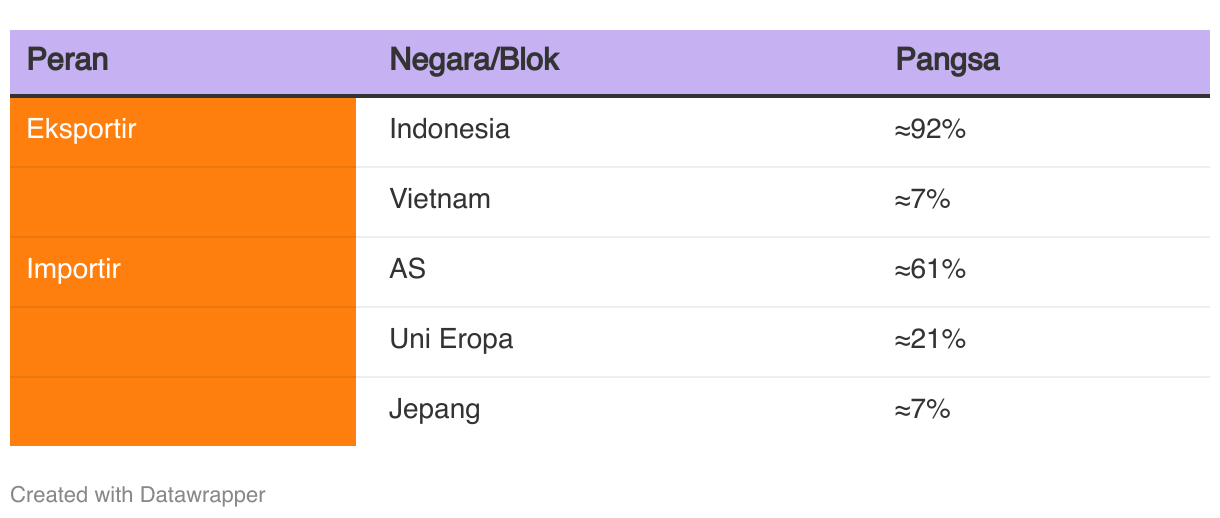This screenshot has width=1220, height=518.
Task: Click the Eksportir role cell
Action: tap(82, 129)
